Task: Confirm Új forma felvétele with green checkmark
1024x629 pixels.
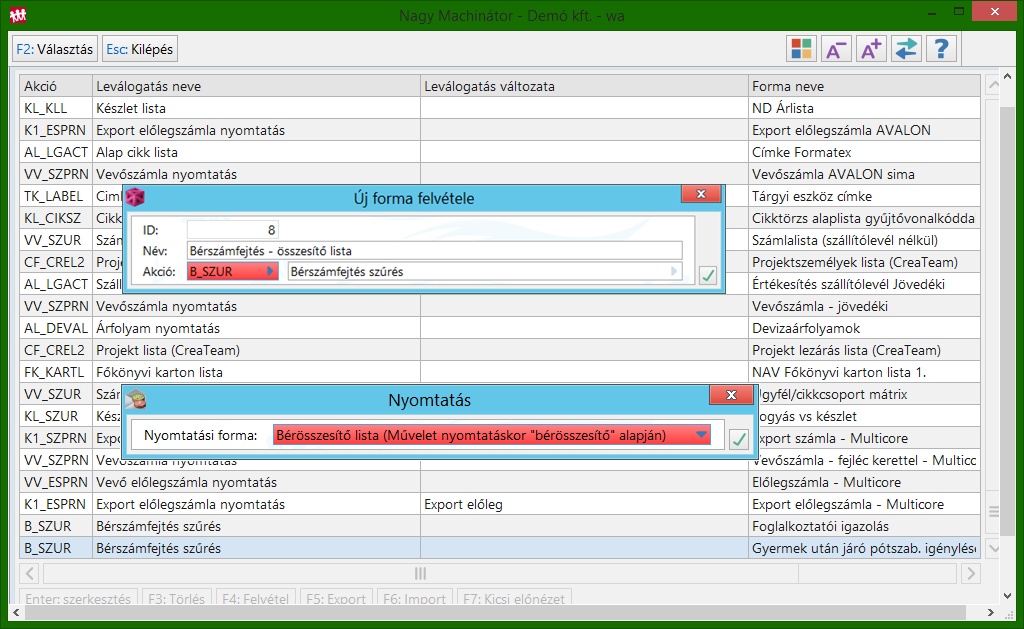Action: (707, 275)
